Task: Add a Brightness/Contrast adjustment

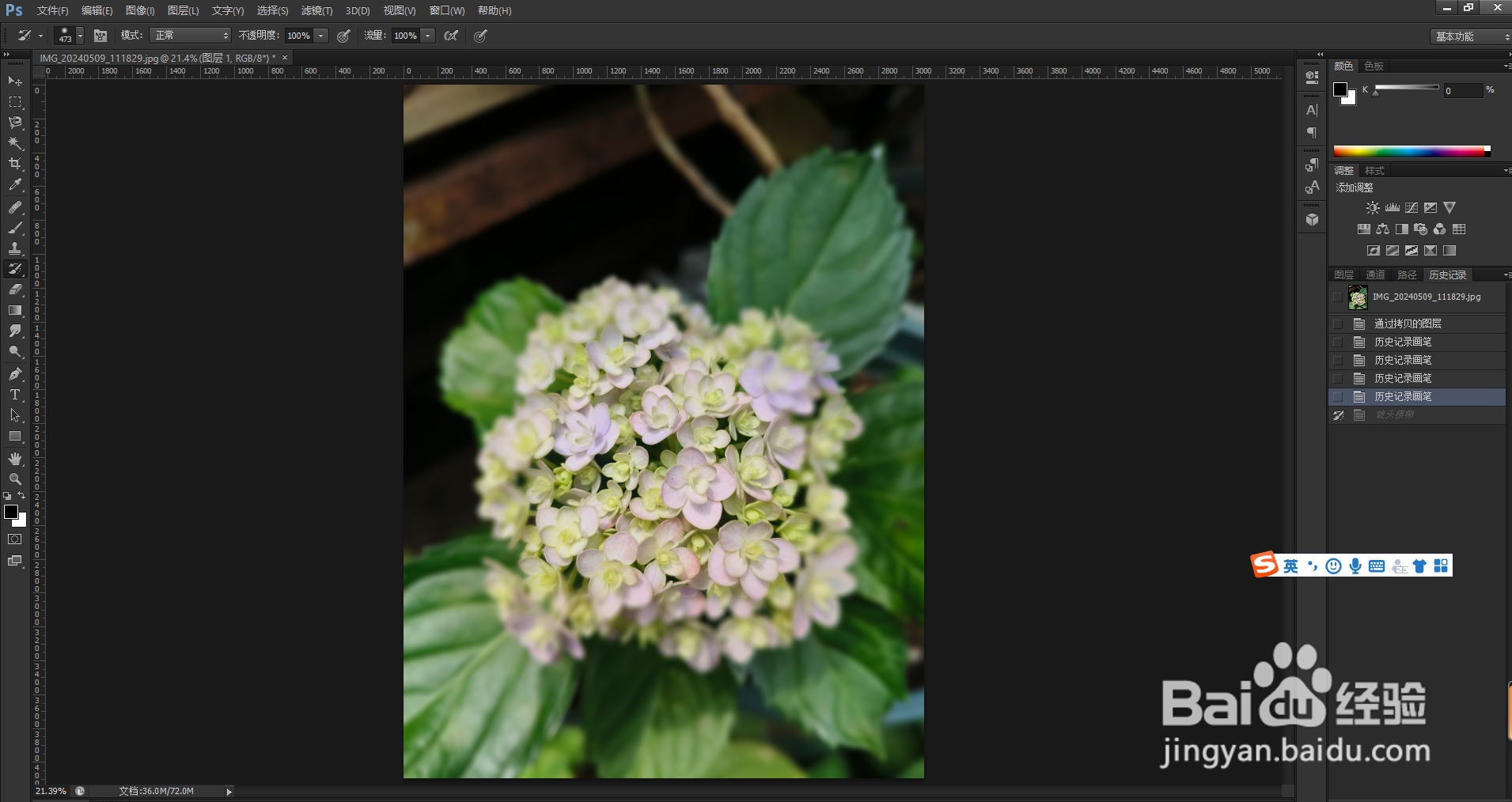Action: pyautogui.click(x=1373, y=208)
